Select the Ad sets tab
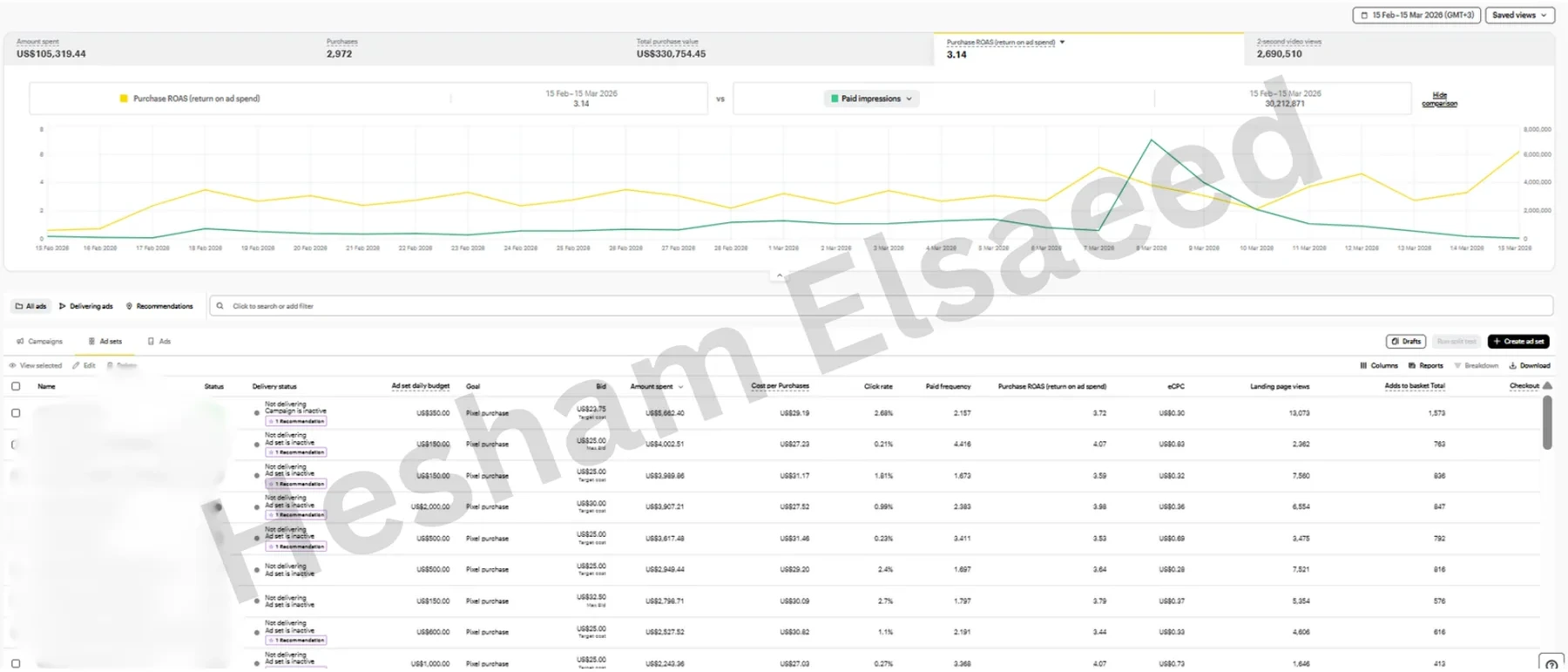The height and width of the screenshot is (672, 1568). click(105, 342)
